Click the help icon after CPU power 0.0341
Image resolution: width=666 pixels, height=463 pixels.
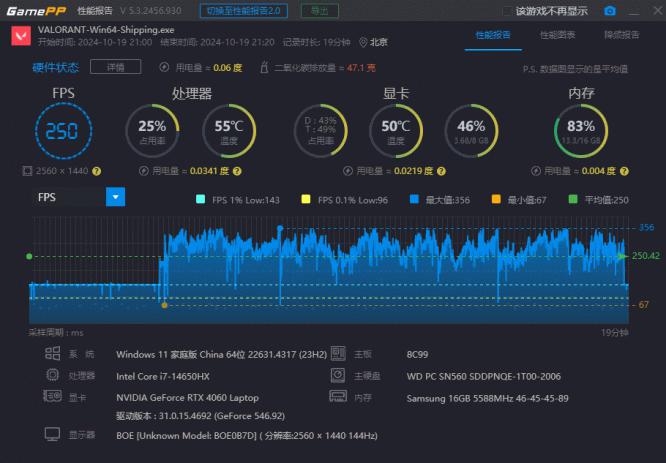coord(225,171)
